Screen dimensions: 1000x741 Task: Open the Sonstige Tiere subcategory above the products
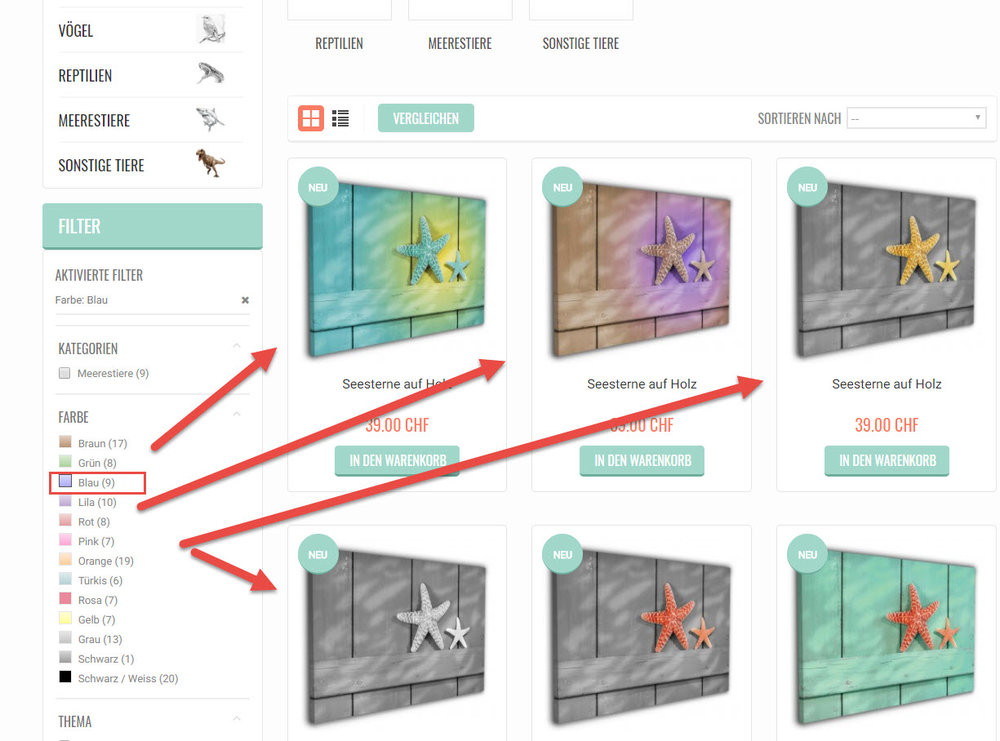coord(580,43)
